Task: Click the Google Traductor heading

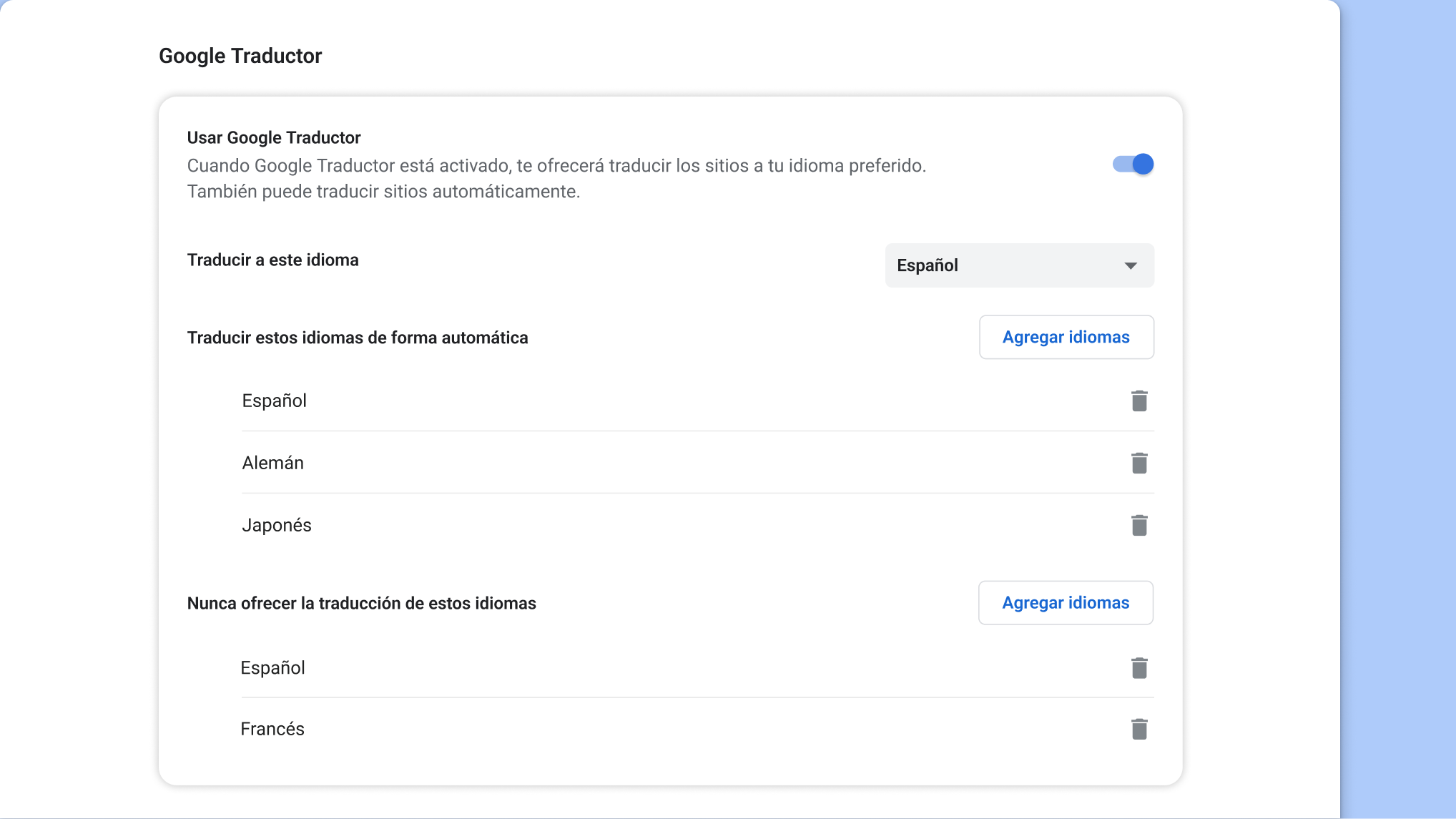Action: click(x=240, y=56)
